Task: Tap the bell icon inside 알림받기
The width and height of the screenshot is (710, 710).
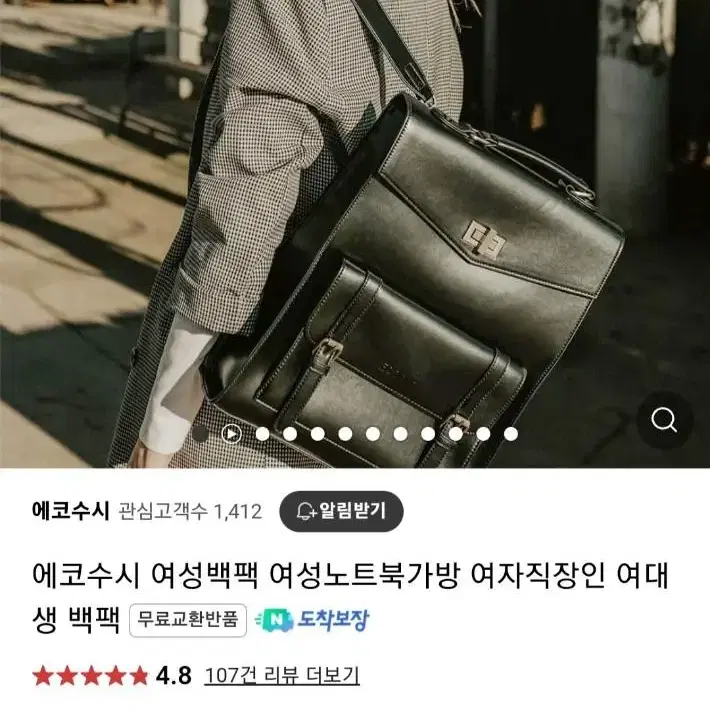Action: click(307, 512)
